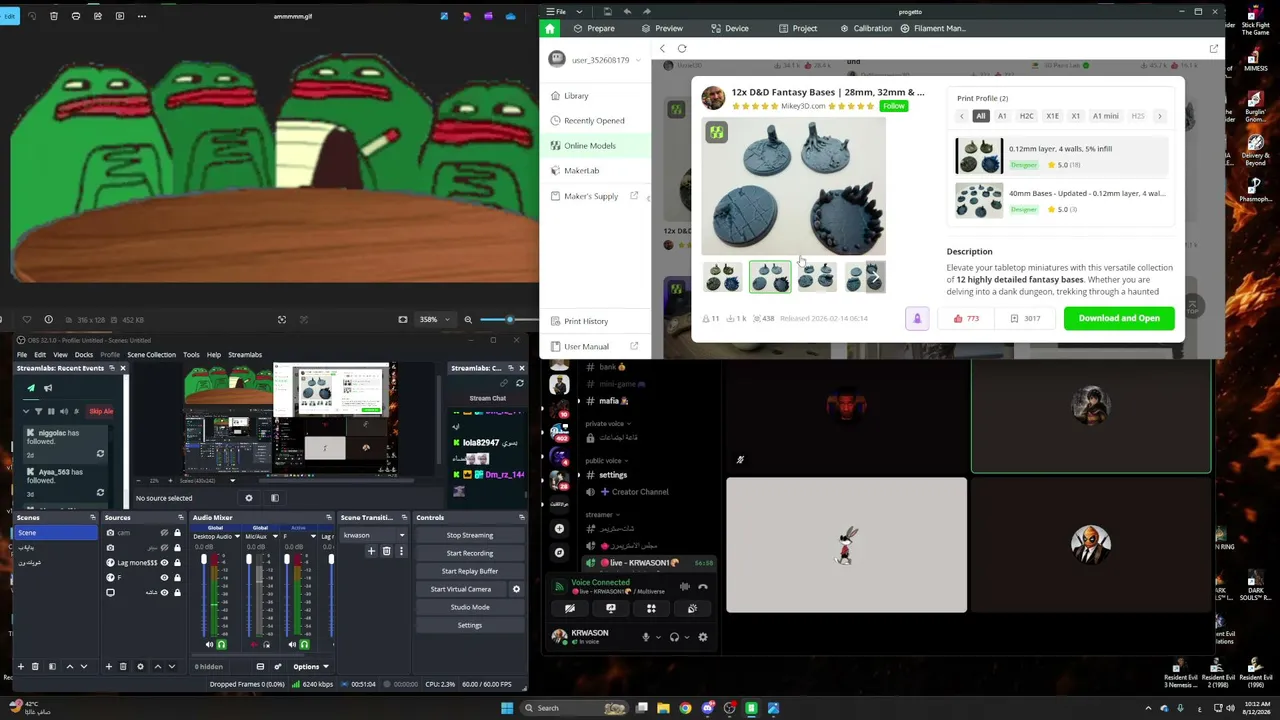This screenshot has height=720, width=1280.
Task: Open the Docks menu in OBS
Action: pyautogui.click(x=84, y=354)
